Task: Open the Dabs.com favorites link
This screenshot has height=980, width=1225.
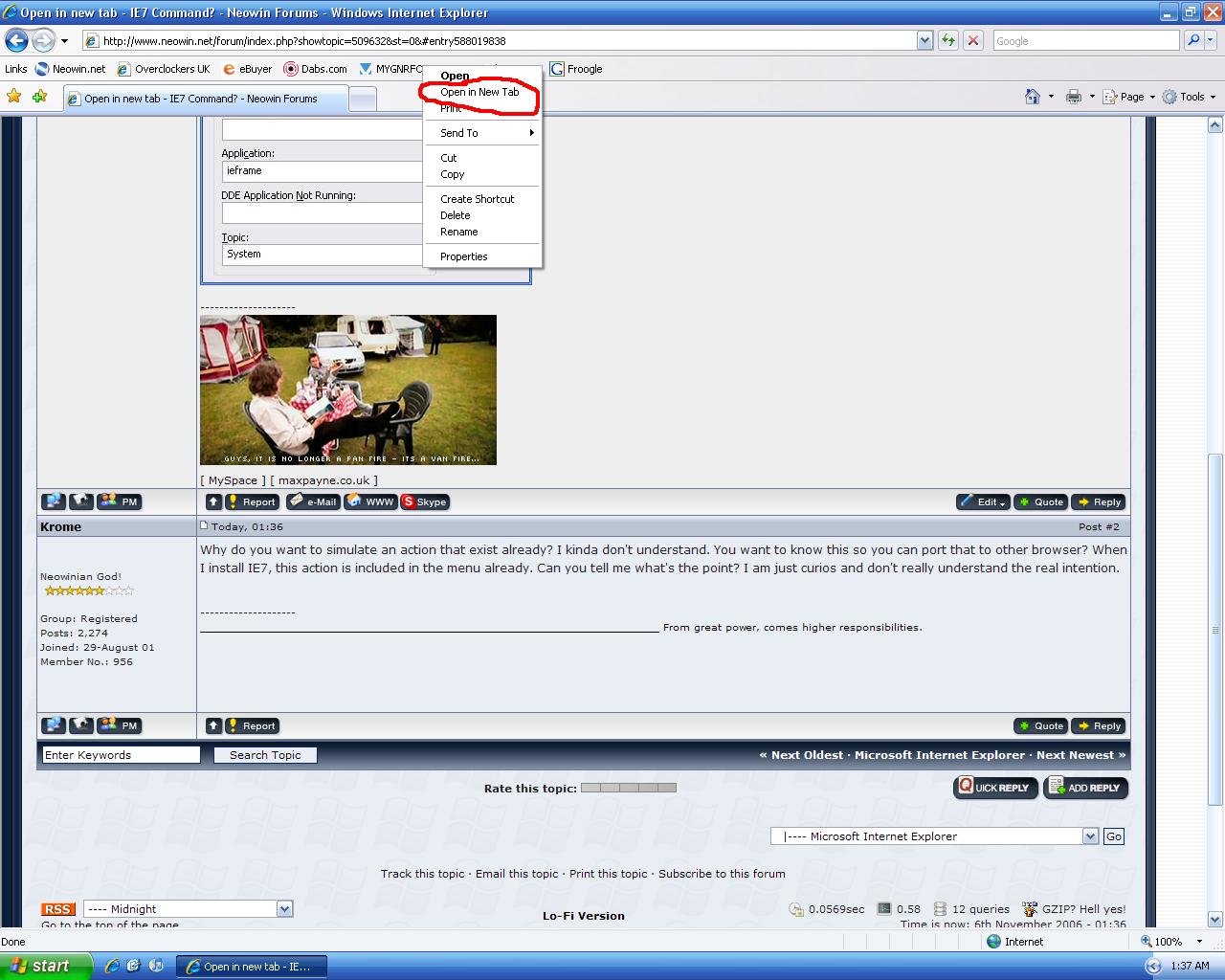Action: (x=316, y=69)
